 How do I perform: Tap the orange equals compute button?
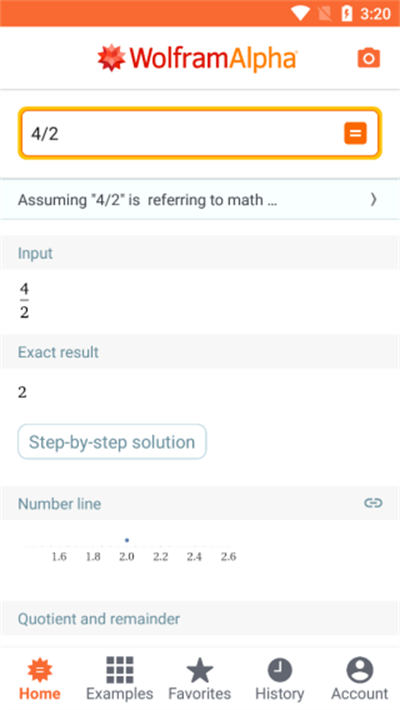click(355, 133)
